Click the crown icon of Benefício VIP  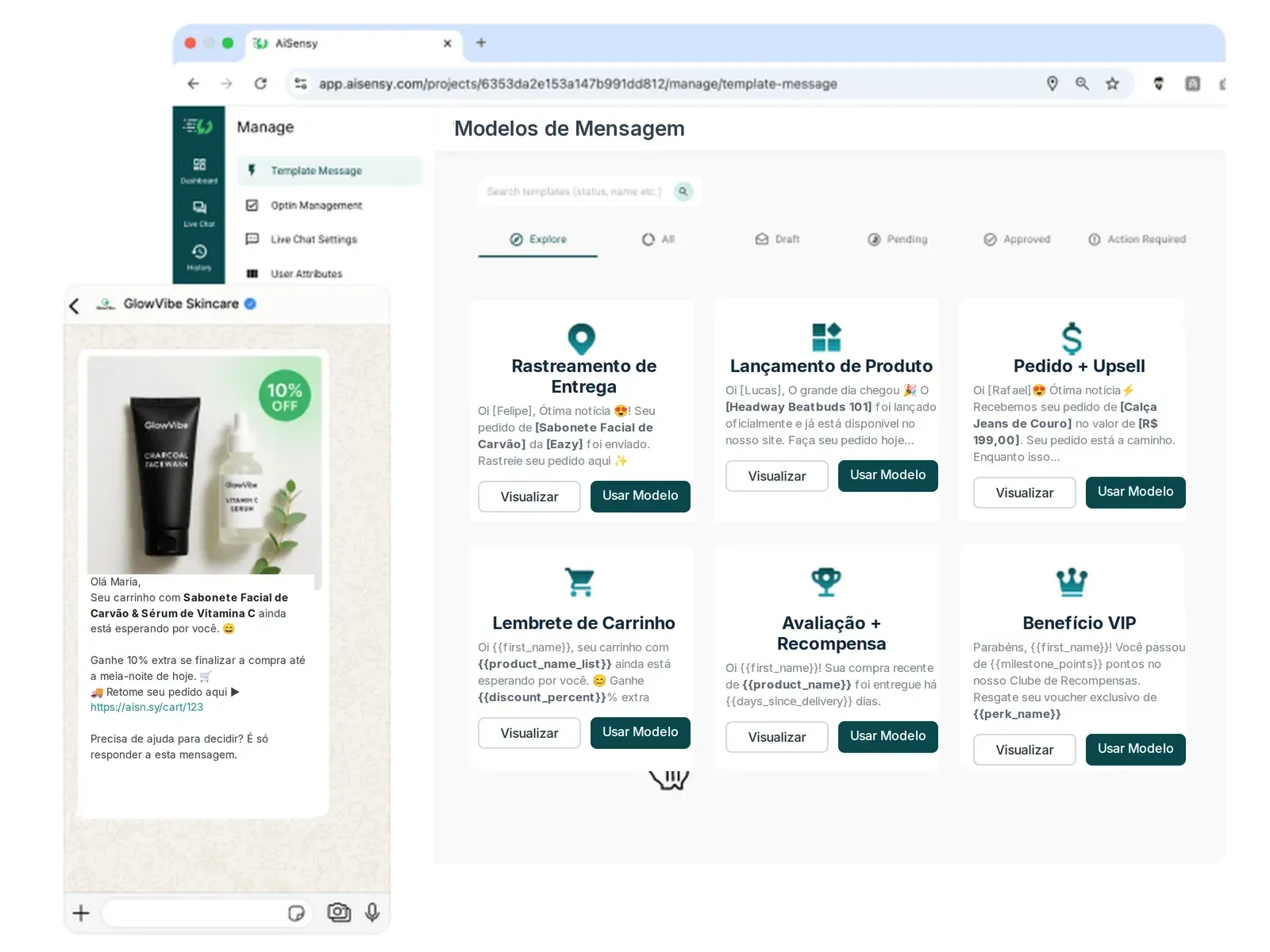click(1072, 582)
